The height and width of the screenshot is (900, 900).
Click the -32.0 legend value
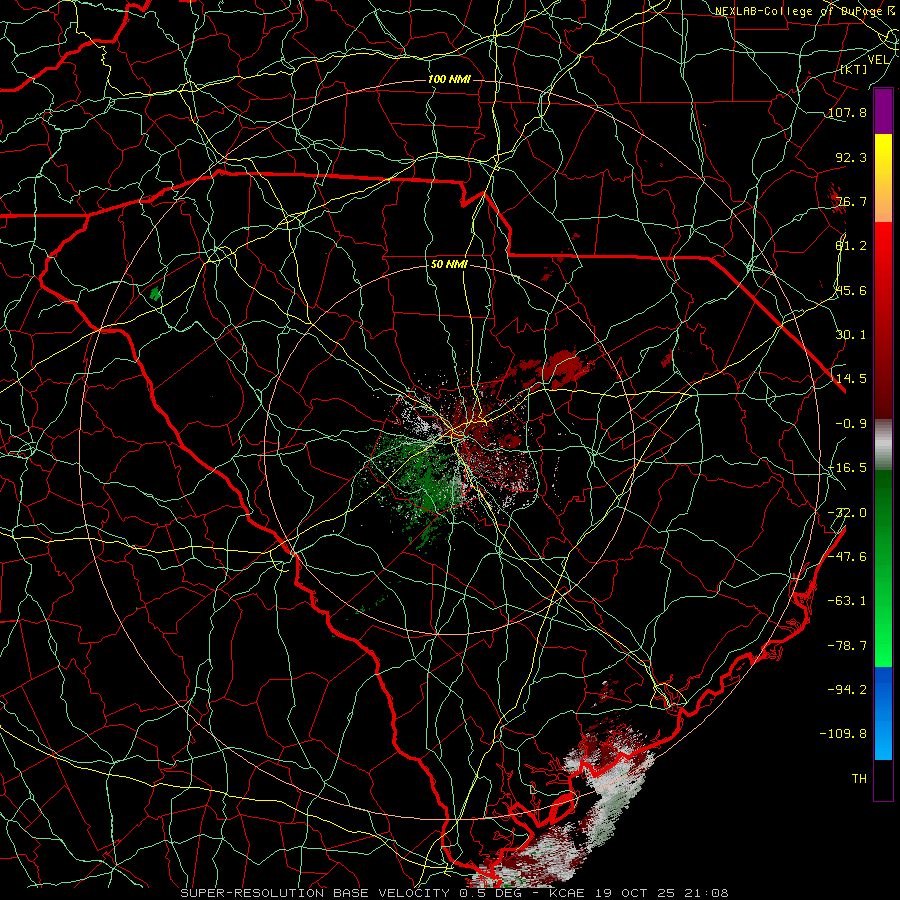847,513
